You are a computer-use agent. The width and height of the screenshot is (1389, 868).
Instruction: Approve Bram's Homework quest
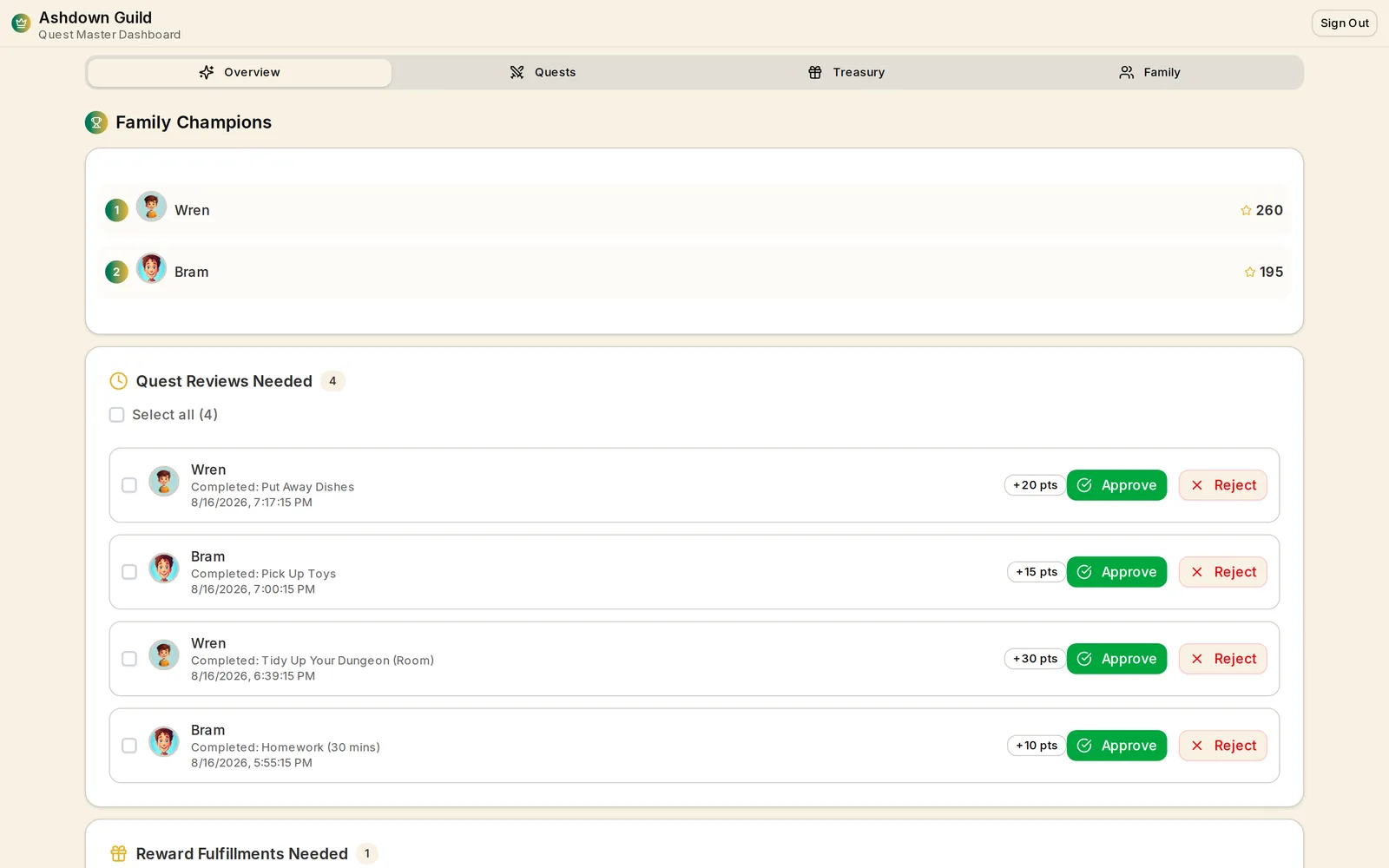pos(1116,746)
